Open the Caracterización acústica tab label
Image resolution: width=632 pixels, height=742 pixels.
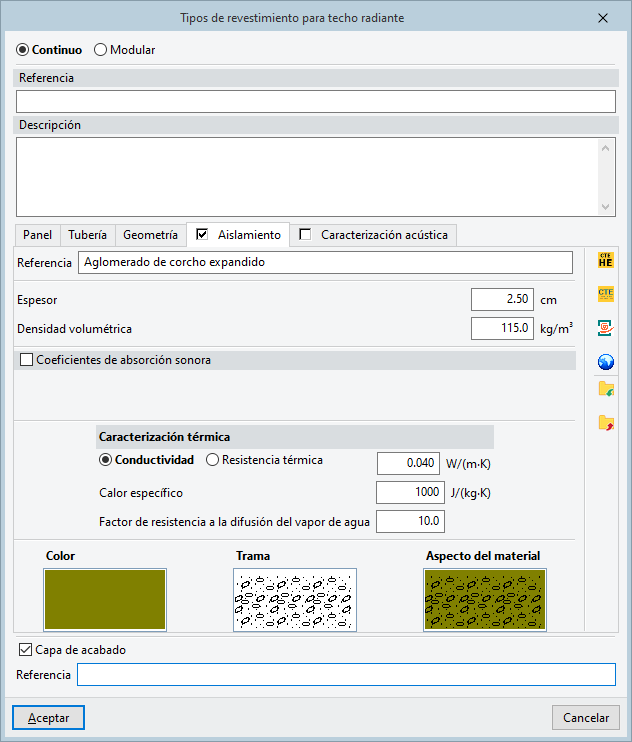click(x=384, y=235)
